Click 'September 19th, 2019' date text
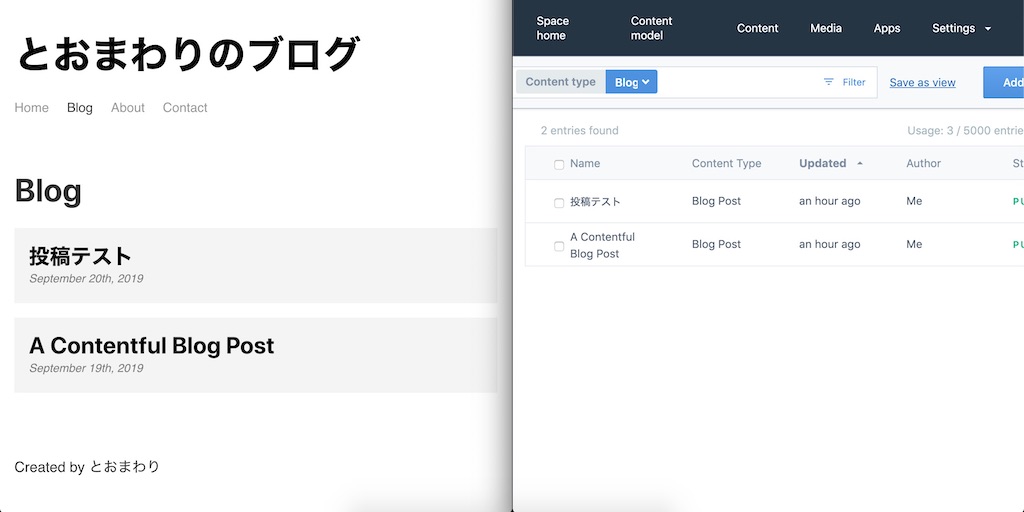Screen dimensions: 1024x512 (86, 368)
